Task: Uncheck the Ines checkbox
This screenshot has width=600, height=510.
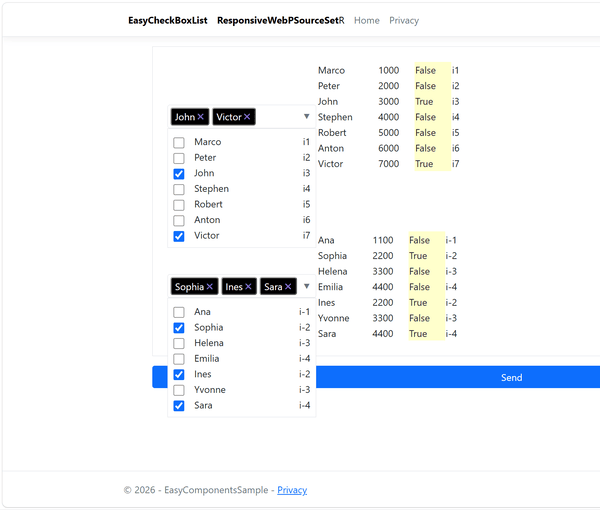Action: 179,375
